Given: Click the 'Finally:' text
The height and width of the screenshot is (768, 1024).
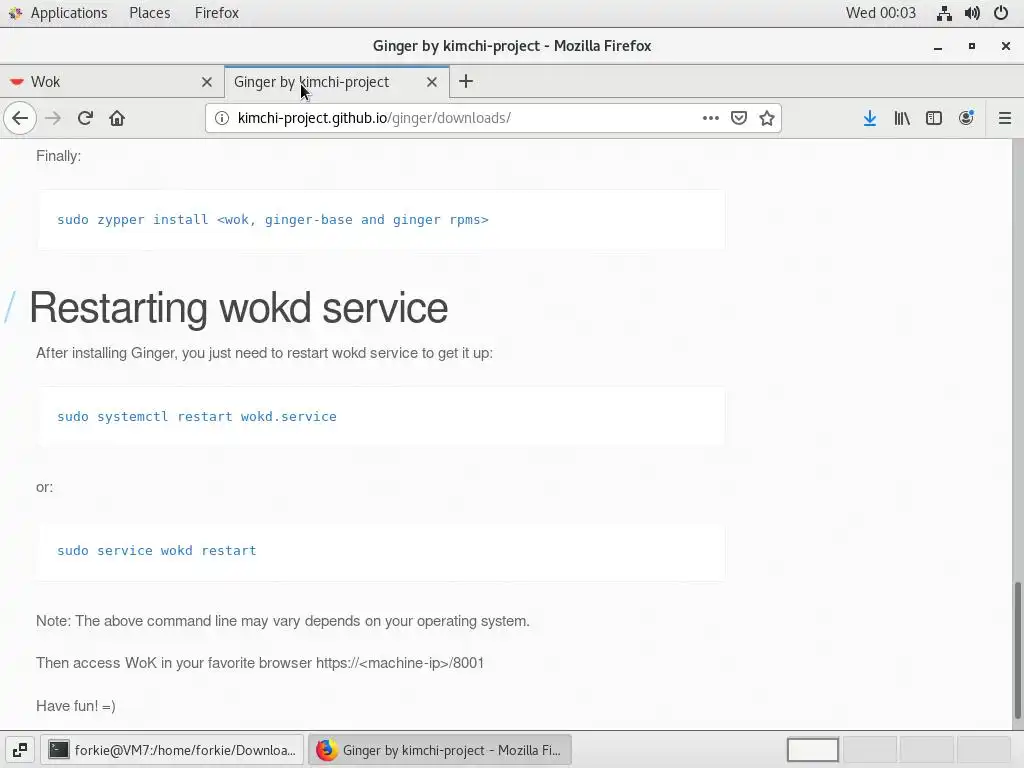Looking at the screenshot, I should click(x=58, y=156).
